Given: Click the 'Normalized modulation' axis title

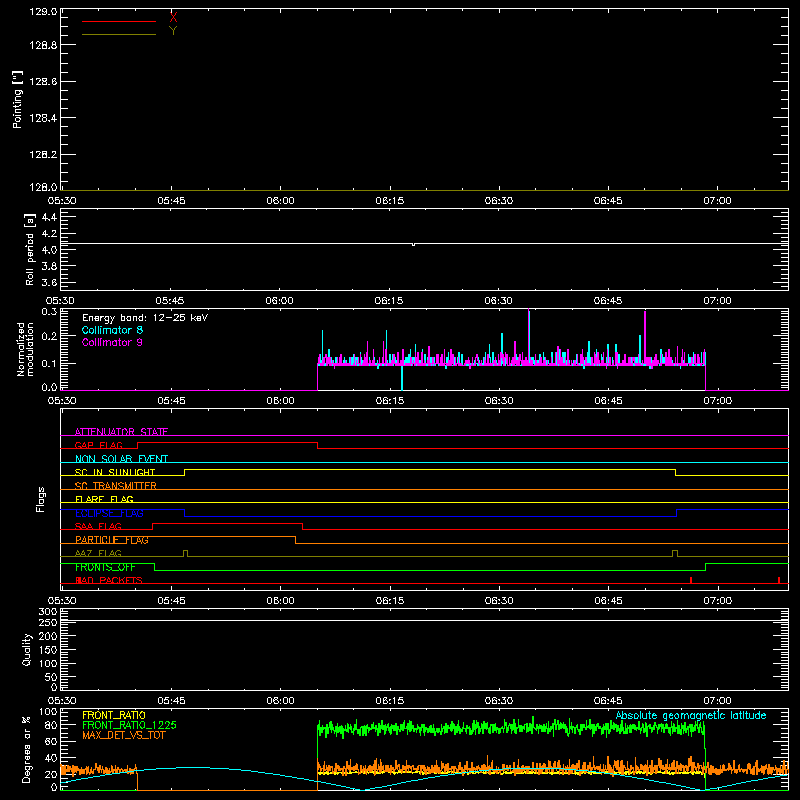Looking at the screenshot, I should (24, 349).
